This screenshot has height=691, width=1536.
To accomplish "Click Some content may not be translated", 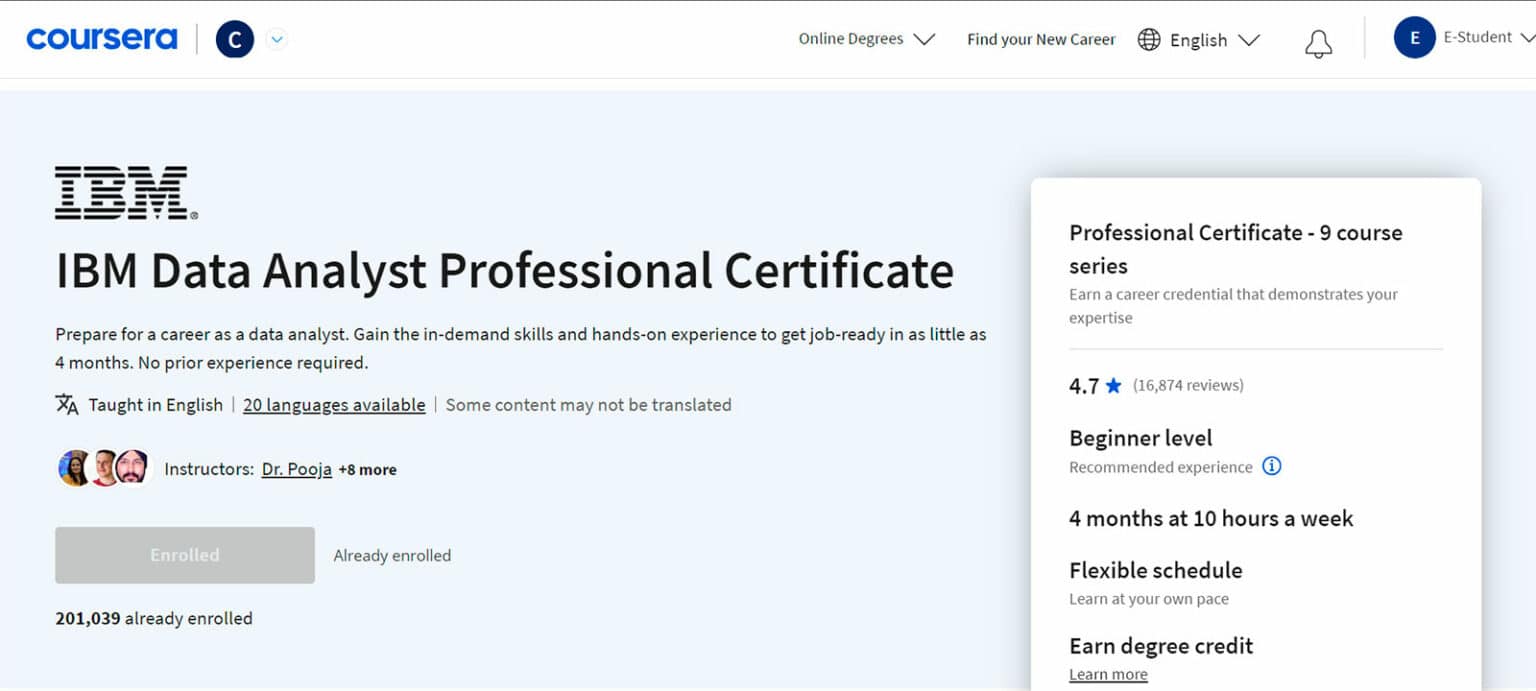I will (588, 405).
